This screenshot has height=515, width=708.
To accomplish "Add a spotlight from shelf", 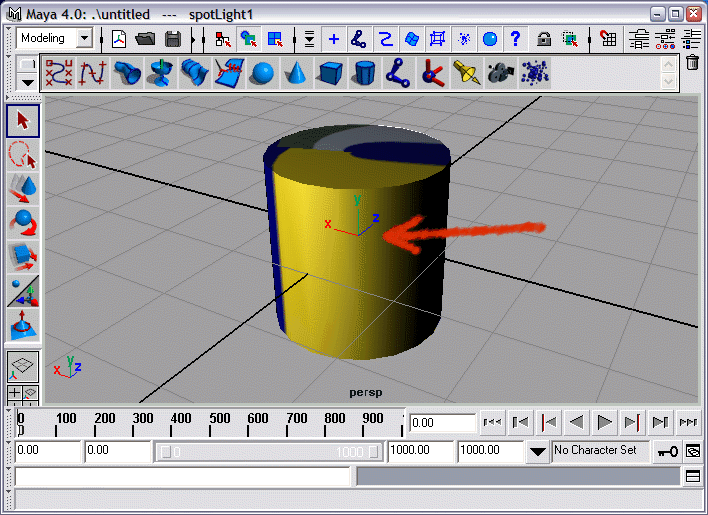I will click(x=465, y=73).
